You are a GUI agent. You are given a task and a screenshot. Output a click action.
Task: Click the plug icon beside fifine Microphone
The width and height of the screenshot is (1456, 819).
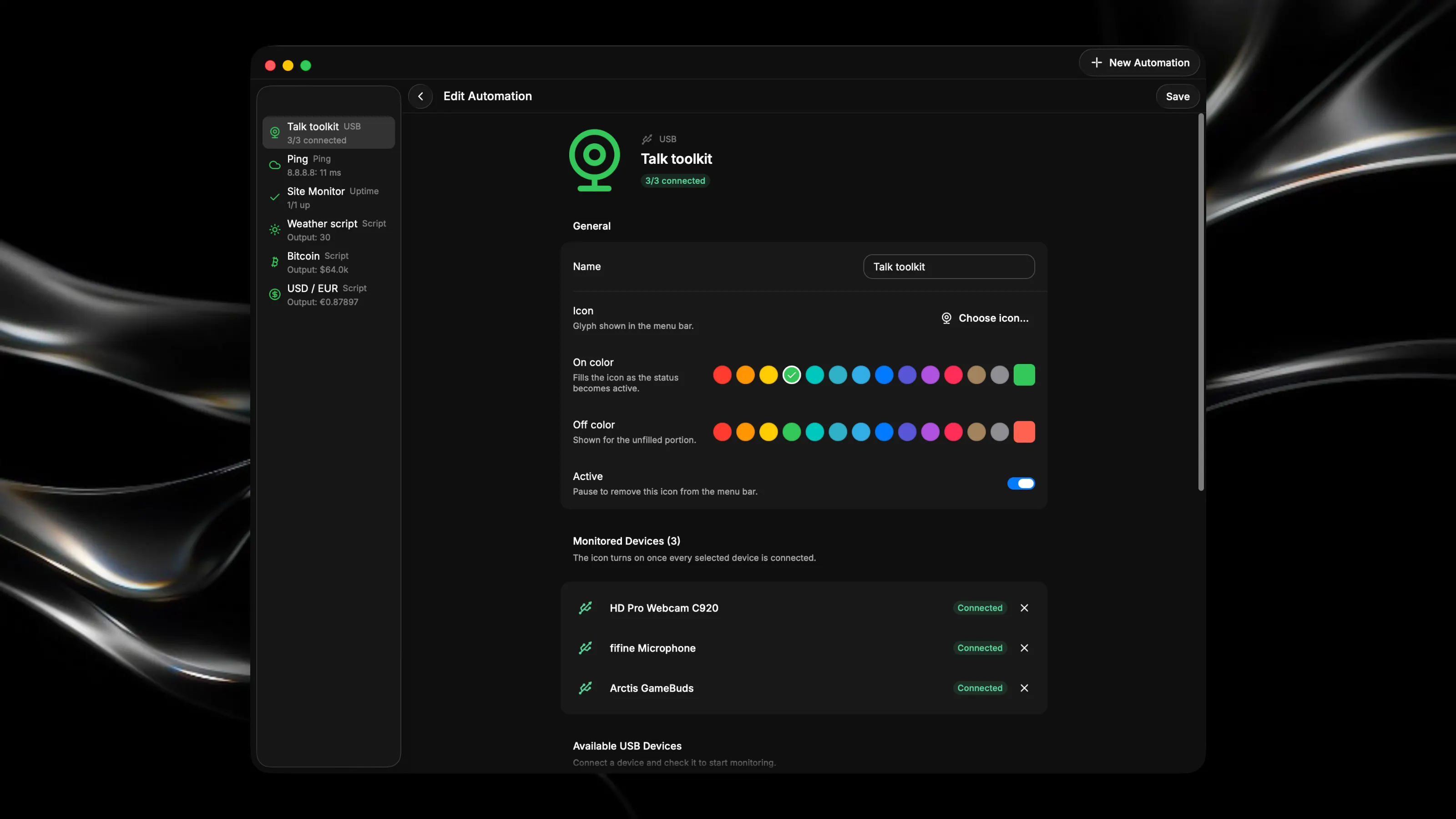point(586,648)
